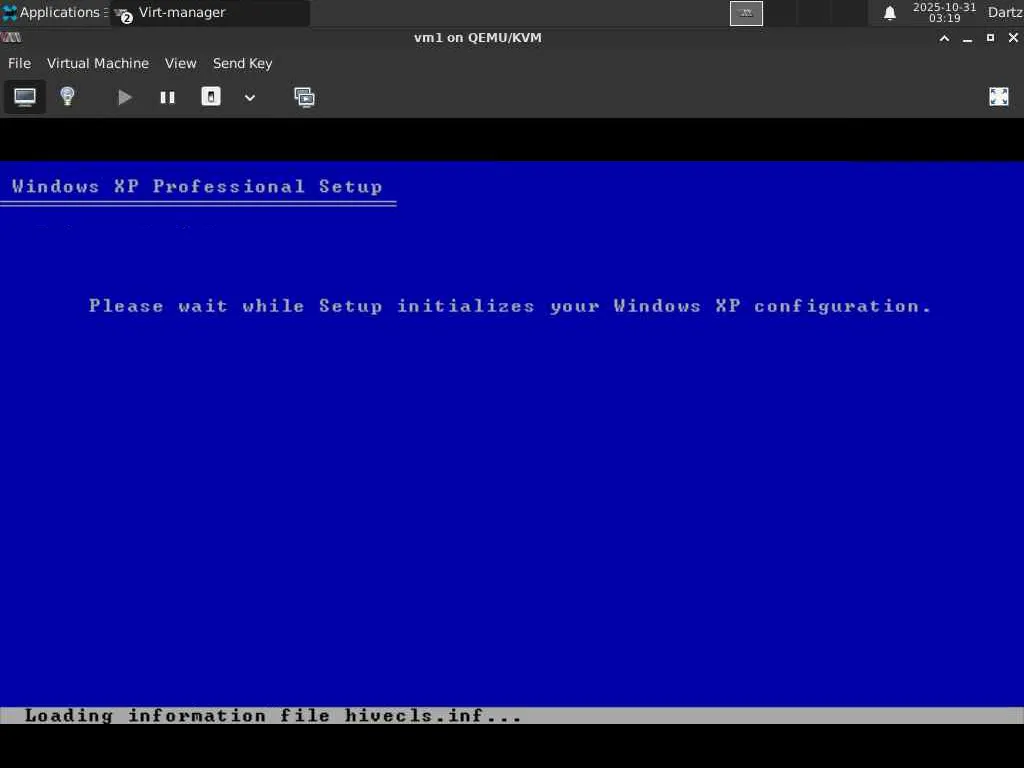Viewport: 1024px width, 768px height.
Task: Click the 'Windows XP Professional Setup' heading
Action: 197,187
